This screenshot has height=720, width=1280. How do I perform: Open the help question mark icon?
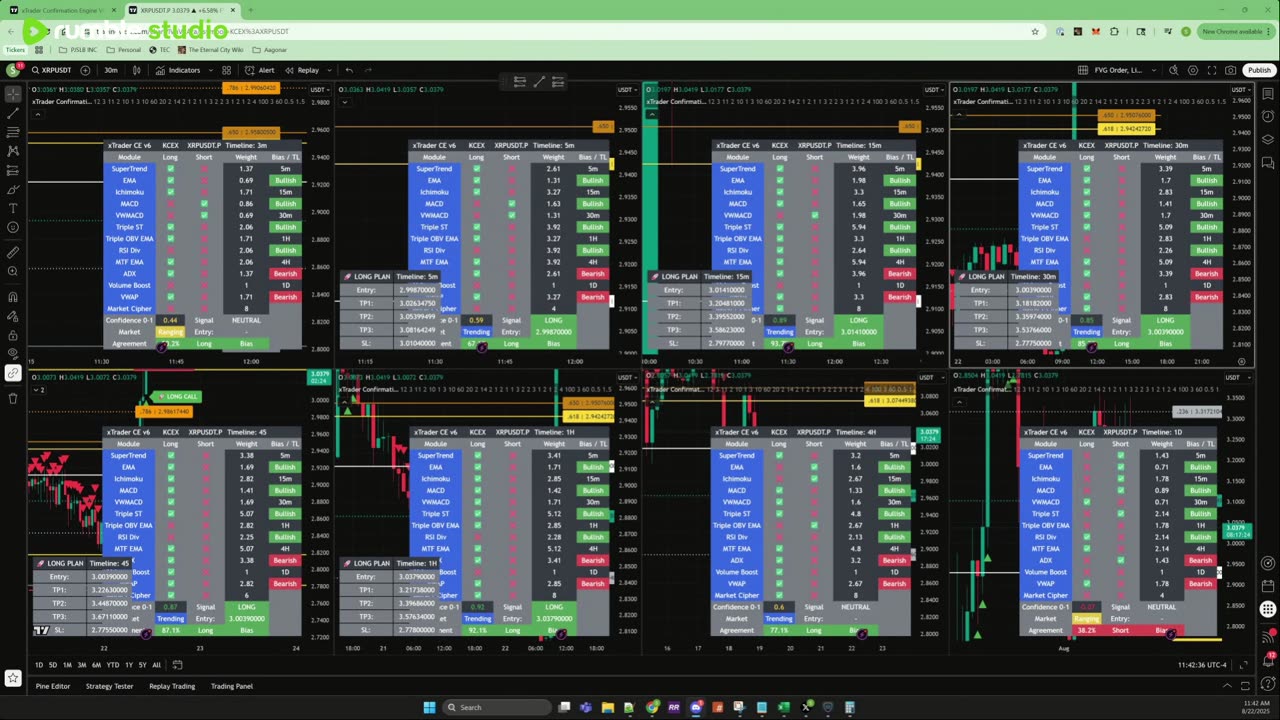(x=1268, y=685)
